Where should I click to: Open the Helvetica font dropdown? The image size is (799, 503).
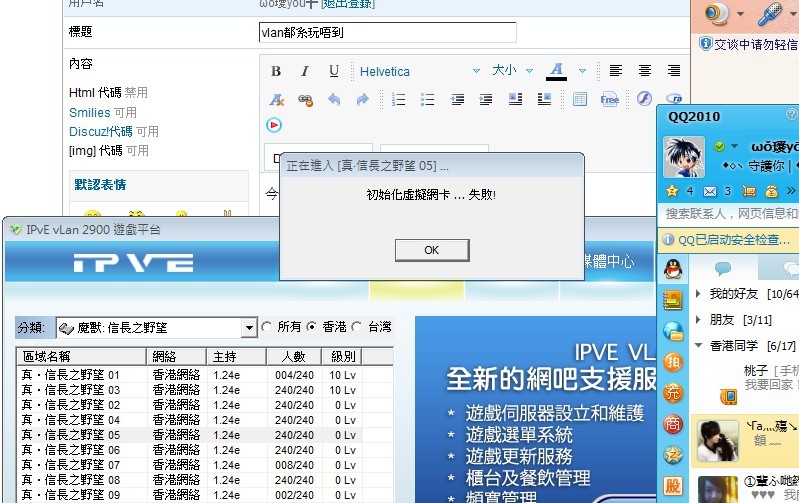pyautogui.click(x=476, y=71)
